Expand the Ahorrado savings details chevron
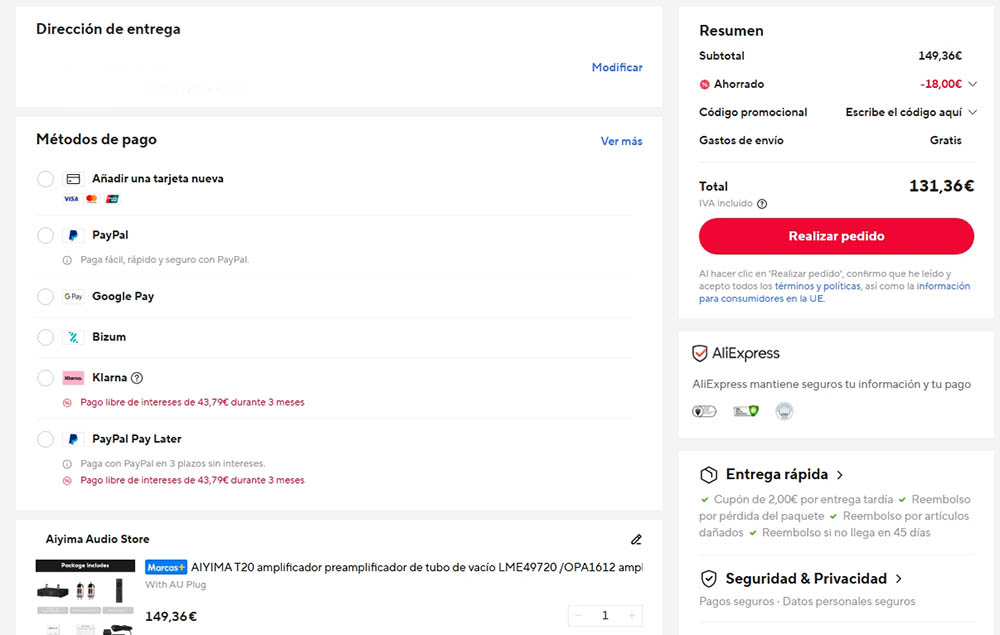The width and height of the screenshot is (1000, 635). tap(973, 84)
